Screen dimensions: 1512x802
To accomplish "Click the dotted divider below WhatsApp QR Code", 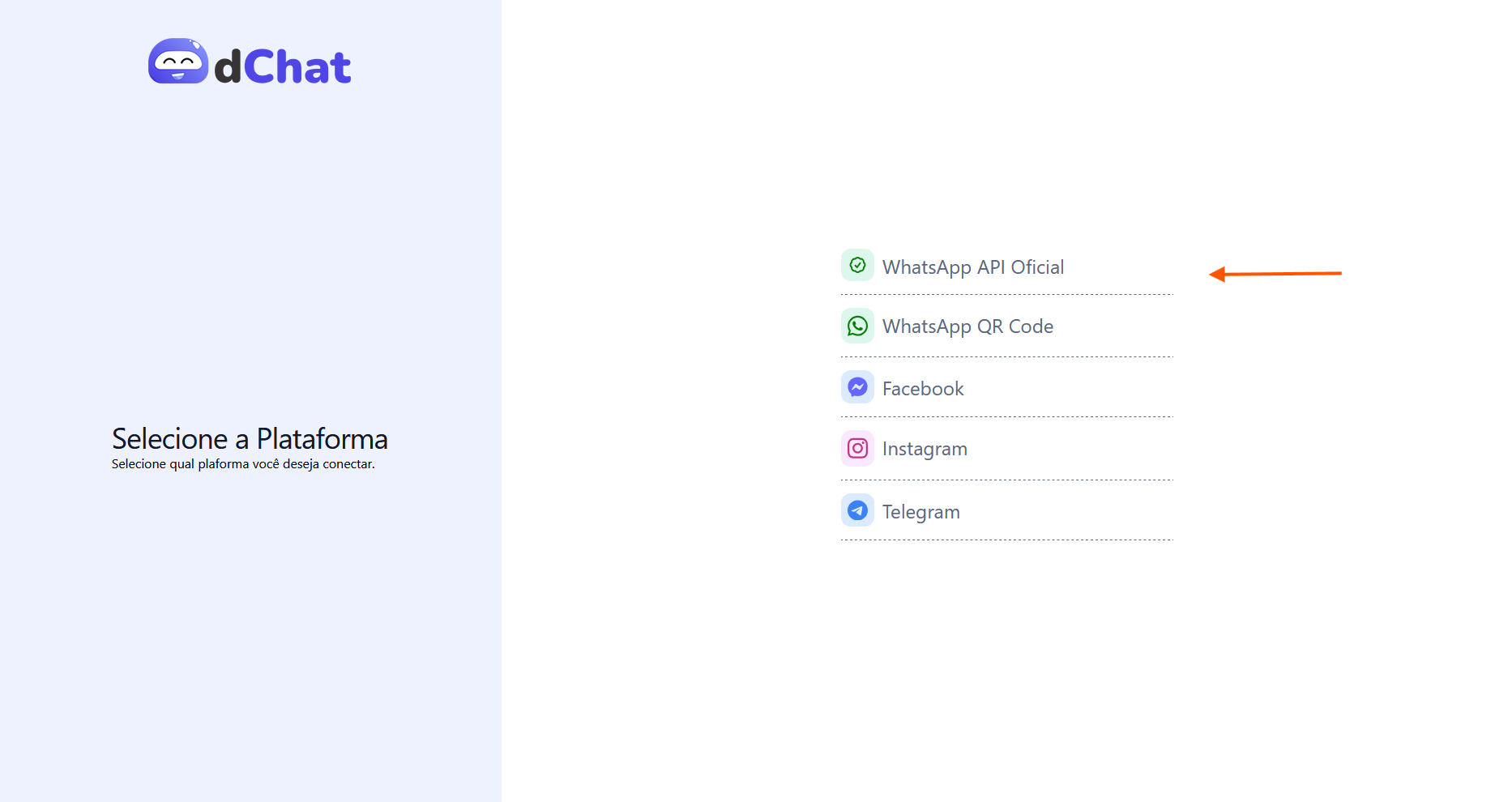I will tap(1006, 356).
